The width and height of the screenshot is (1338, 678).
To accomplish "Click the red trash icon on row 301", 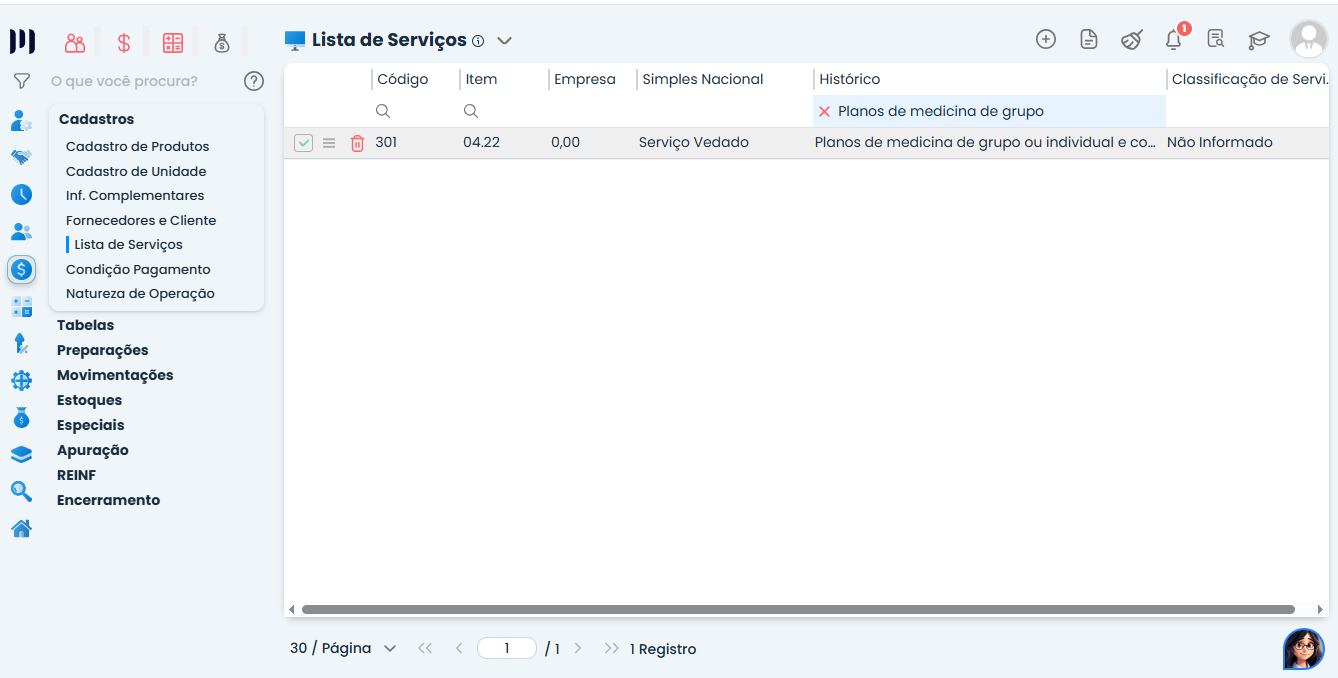I will (357, 143).
